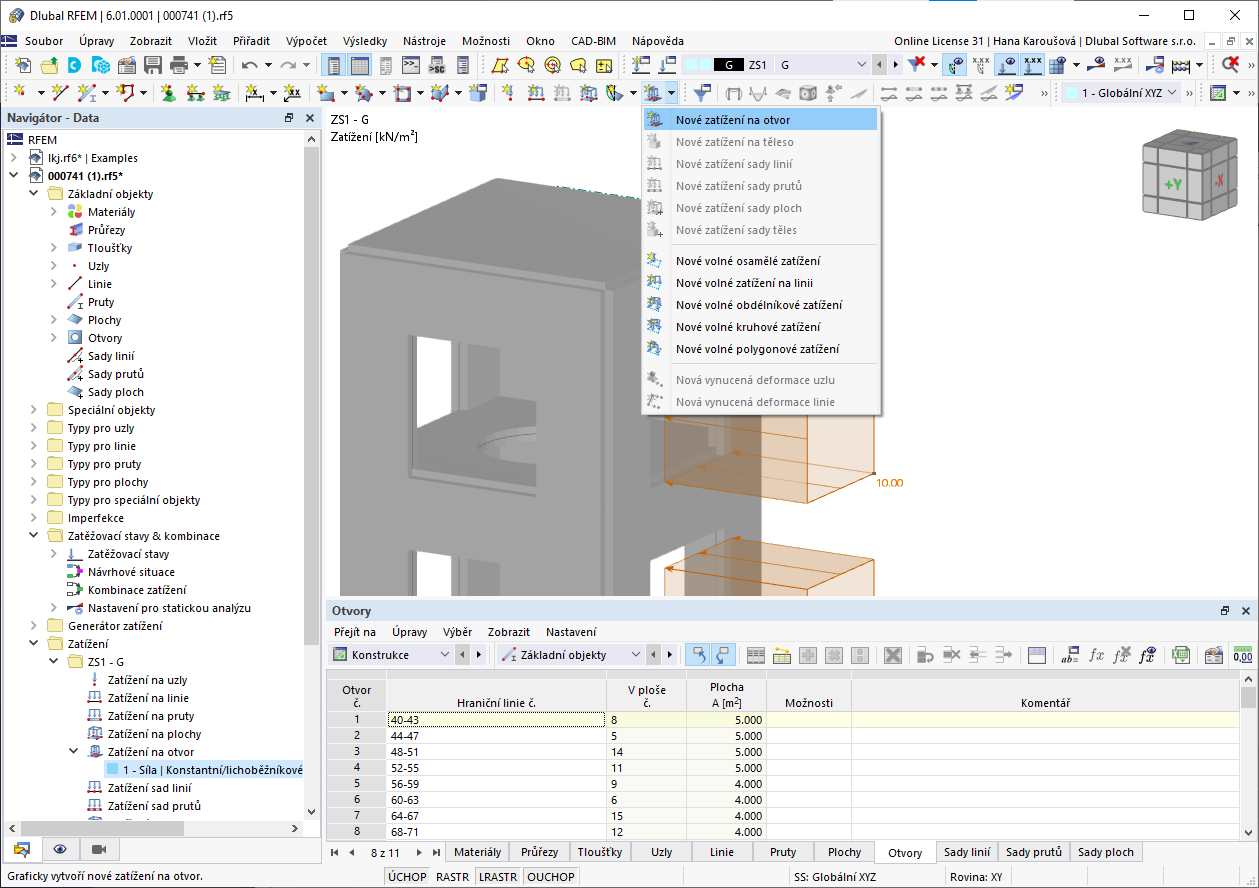Image resolution: width=1259 pixels, height=888 pixels.
Task: Click the black G load case color swatch
Action: coord(727,65)
